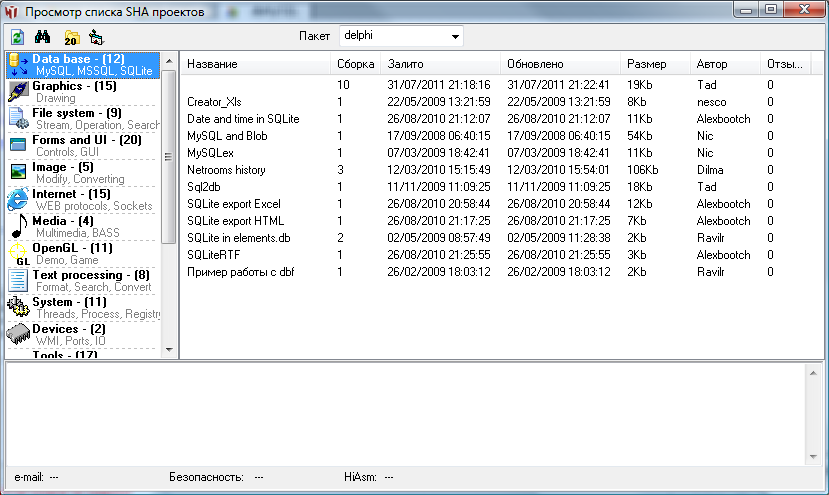Sort list by the Автор column
This screenshot has width=829, height=495.
(x=724, y=64)
